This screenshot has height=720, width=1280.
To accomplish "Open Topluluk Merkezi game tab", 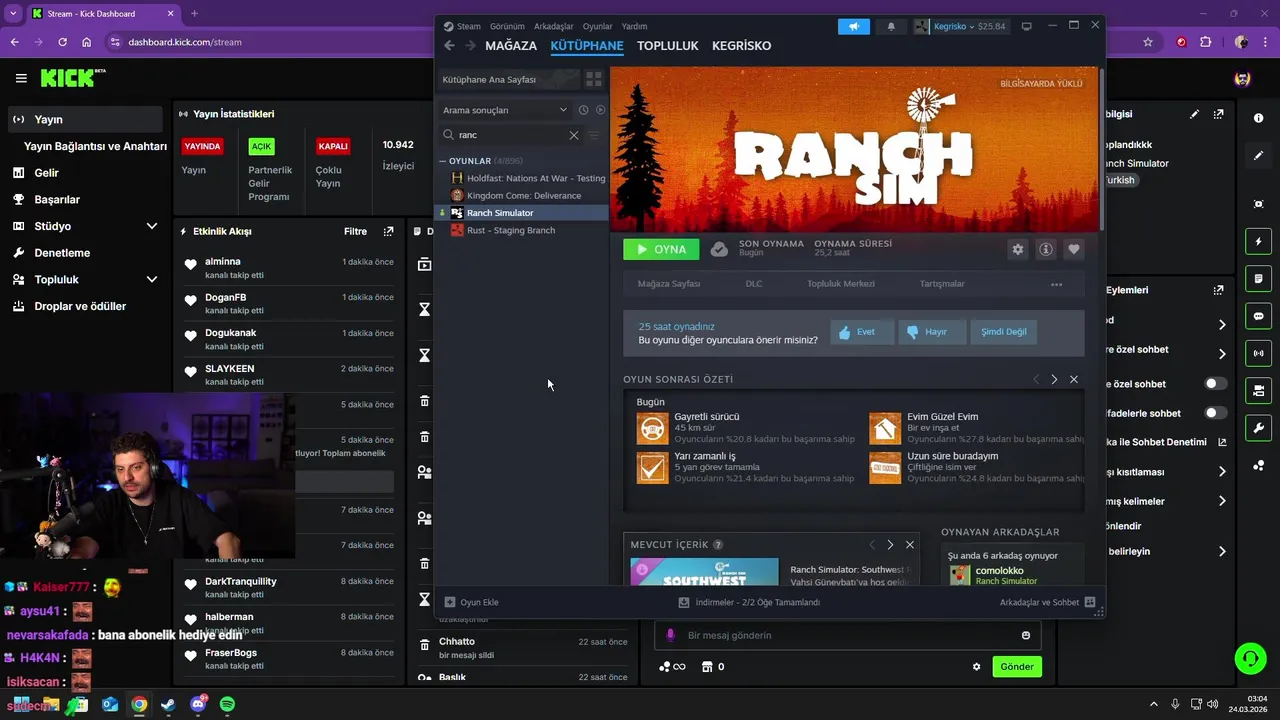I will pos(841,284).
